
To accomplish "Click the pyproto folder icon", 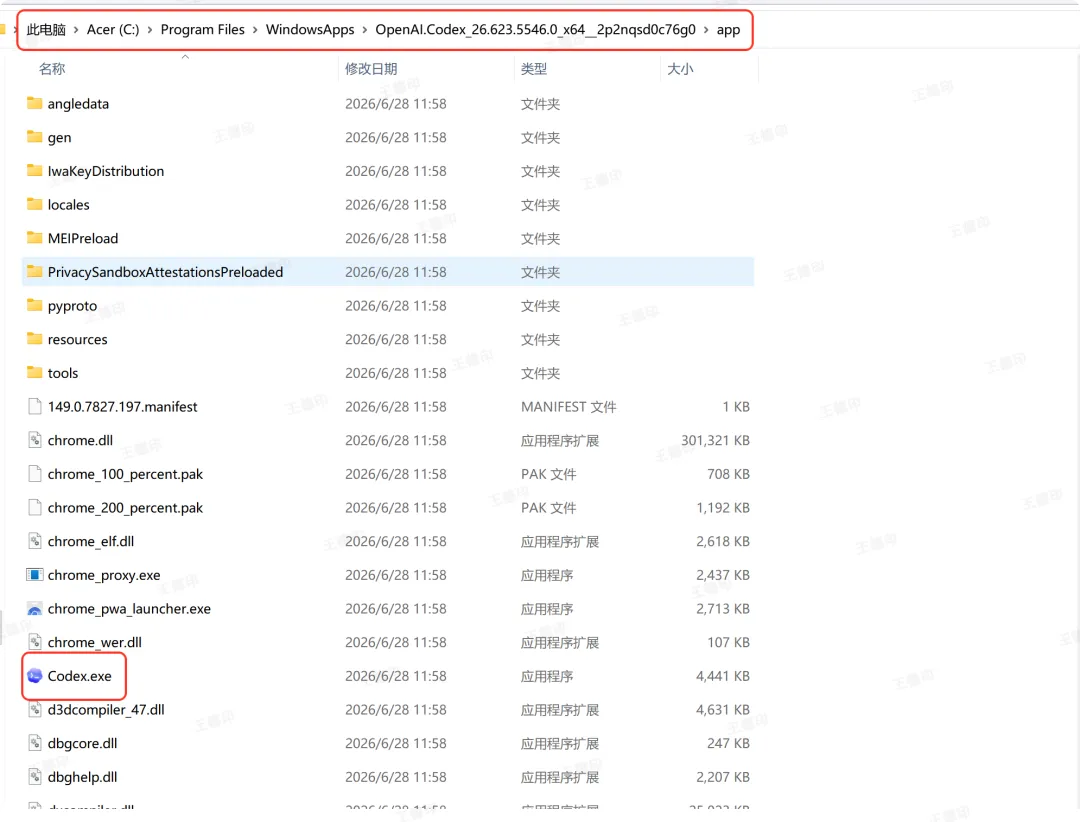I will click(34, 305).
